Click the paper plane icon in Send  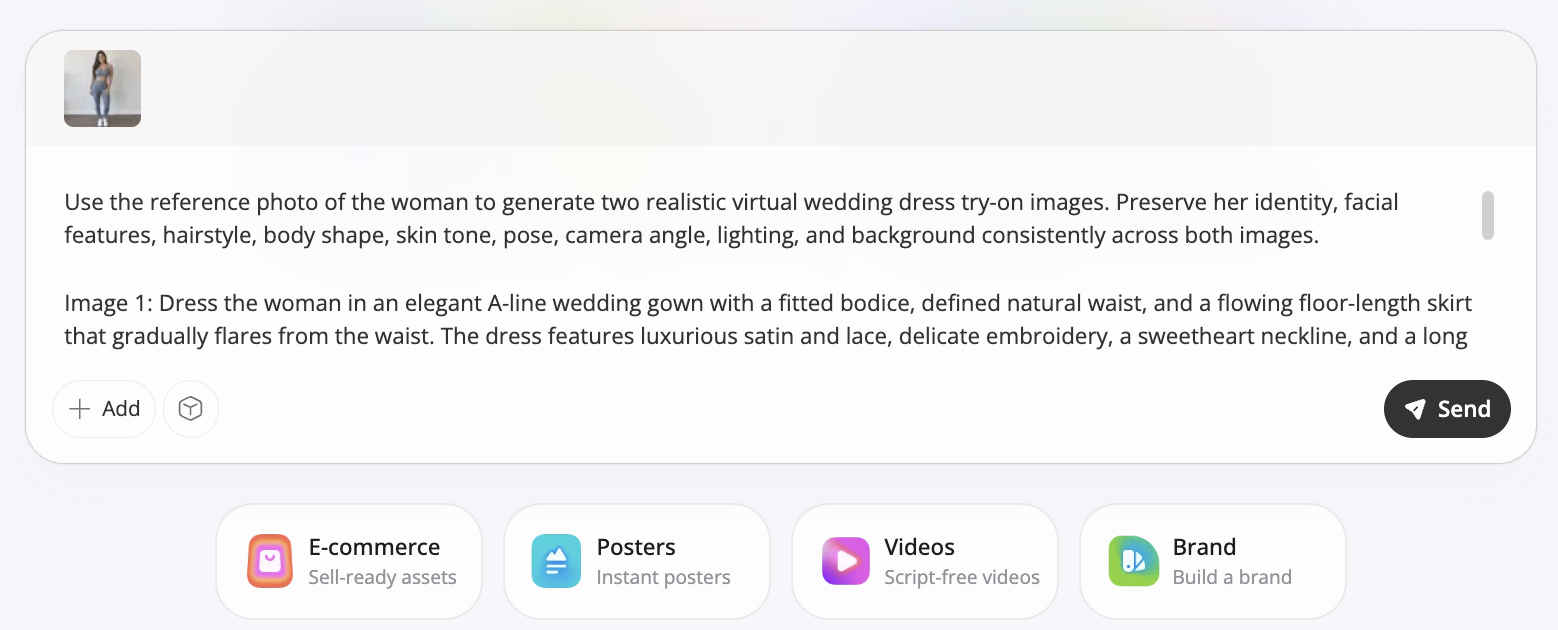coord(1414,409)
